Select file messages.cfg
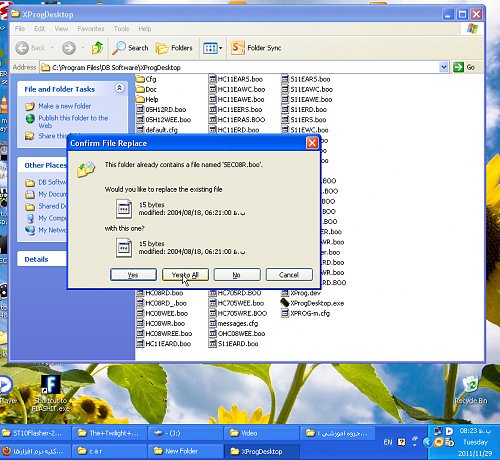This screenshot has width=500, height=460. 233,323
